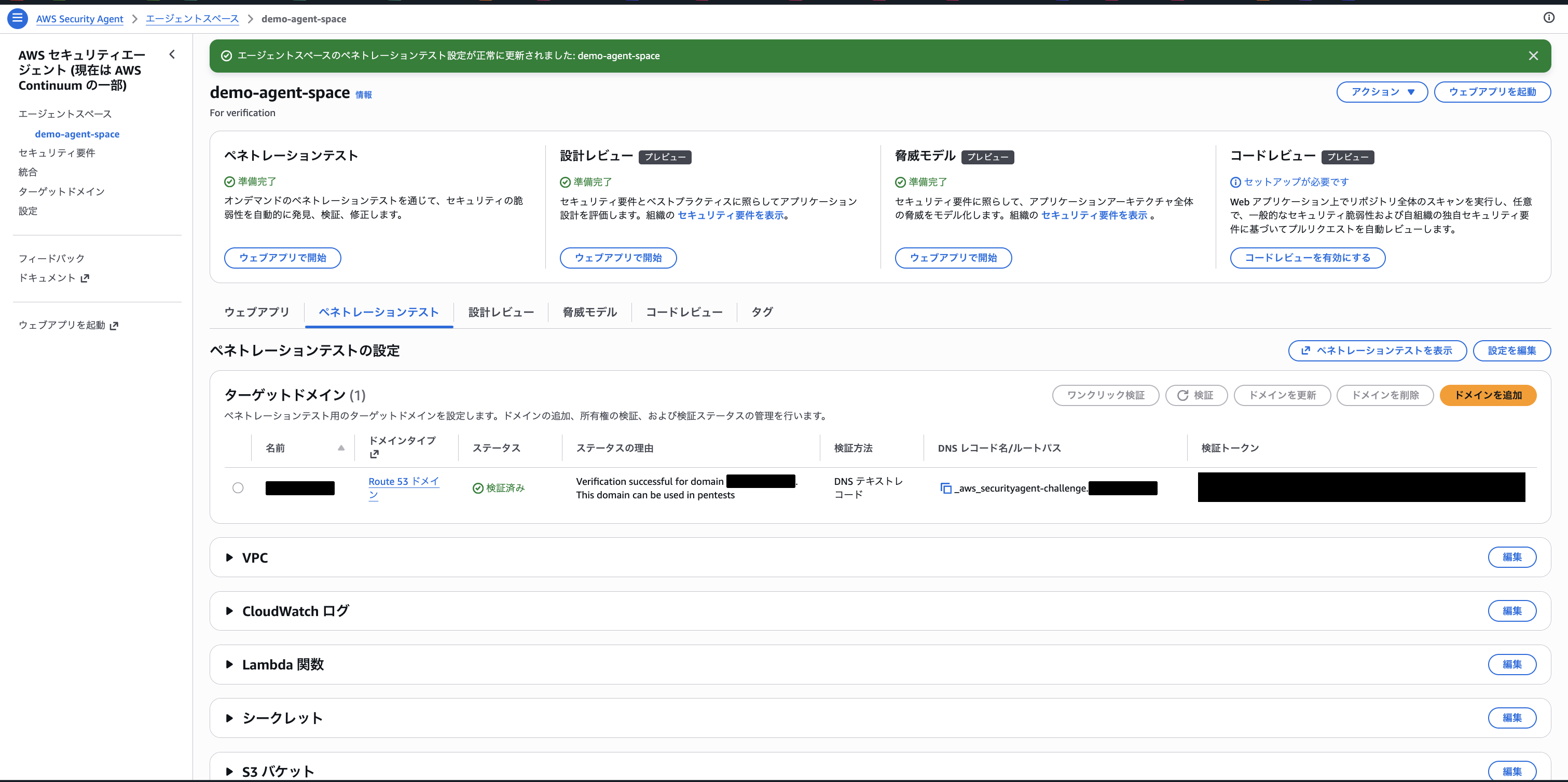Expand the VPC section
Screen dimensions: 1568x782
[x=229, y=557]
